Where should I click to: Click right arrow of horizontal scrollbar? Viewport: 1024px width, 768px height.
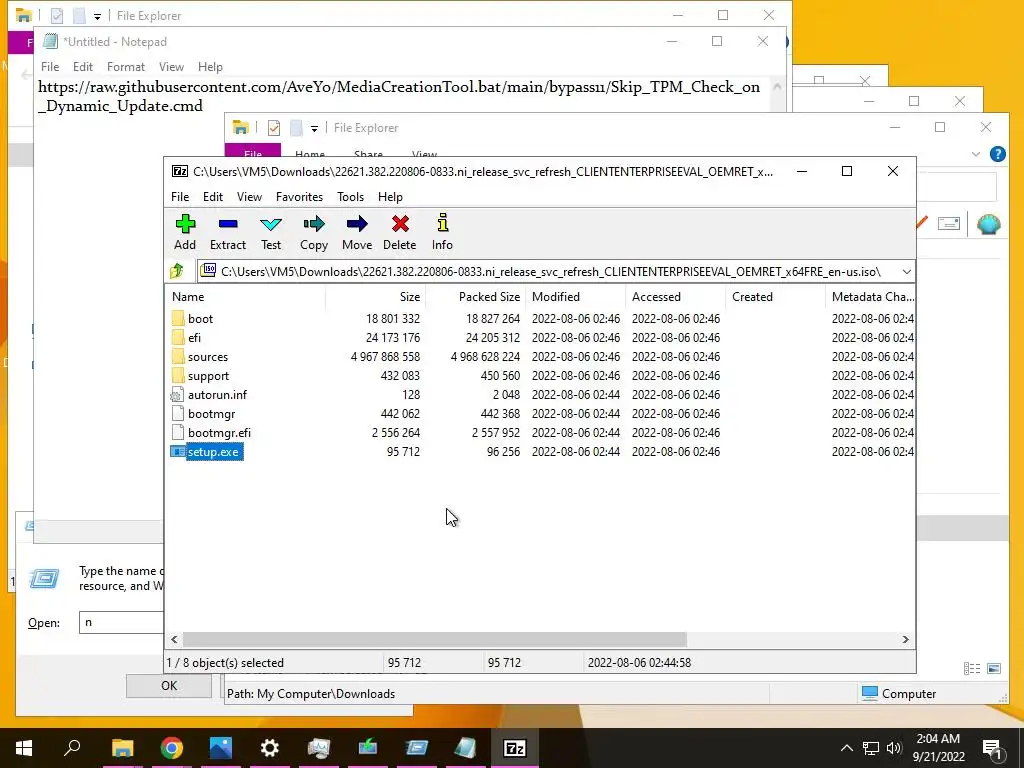[x=905, y=639]
